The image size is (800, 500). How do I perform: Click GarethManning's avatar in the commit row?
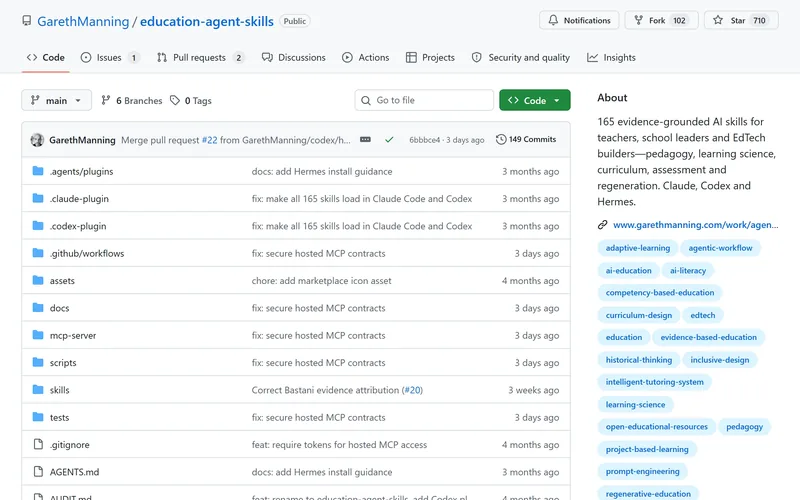(x=37, y=140)
